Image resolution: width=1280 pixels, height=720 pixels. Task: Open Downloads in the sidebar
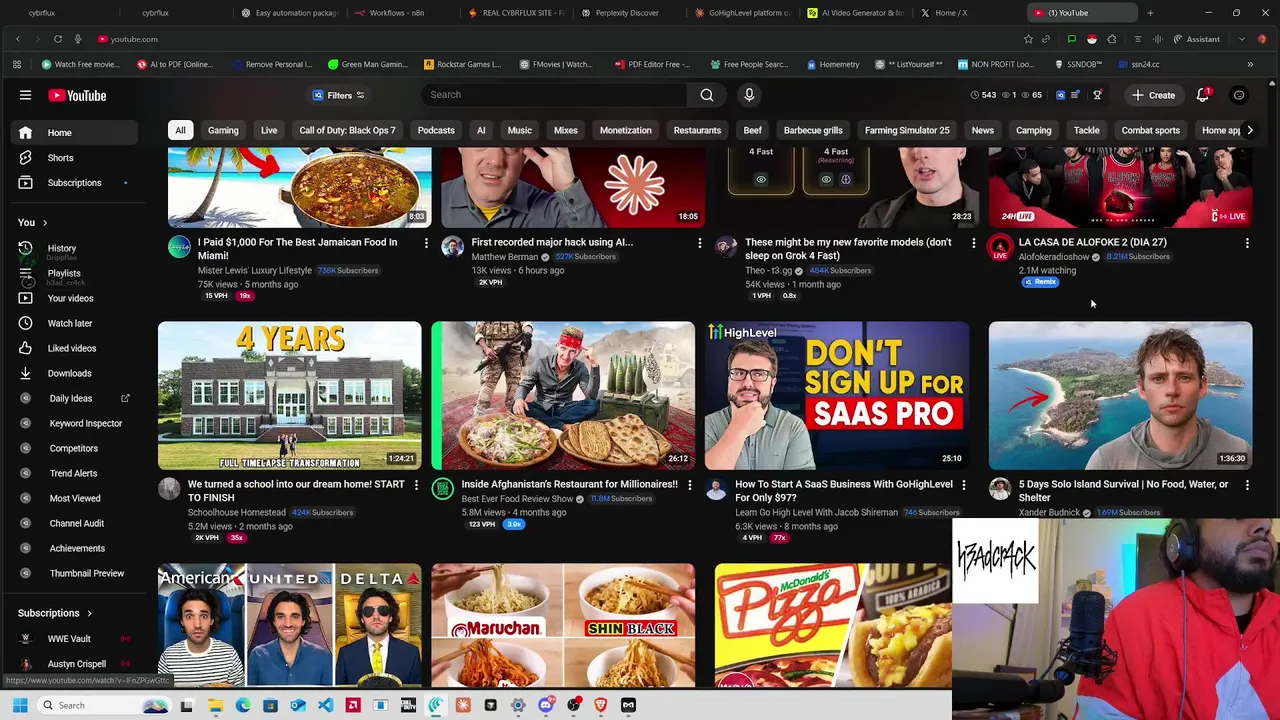pyautogui.click(x=69, y=373)
